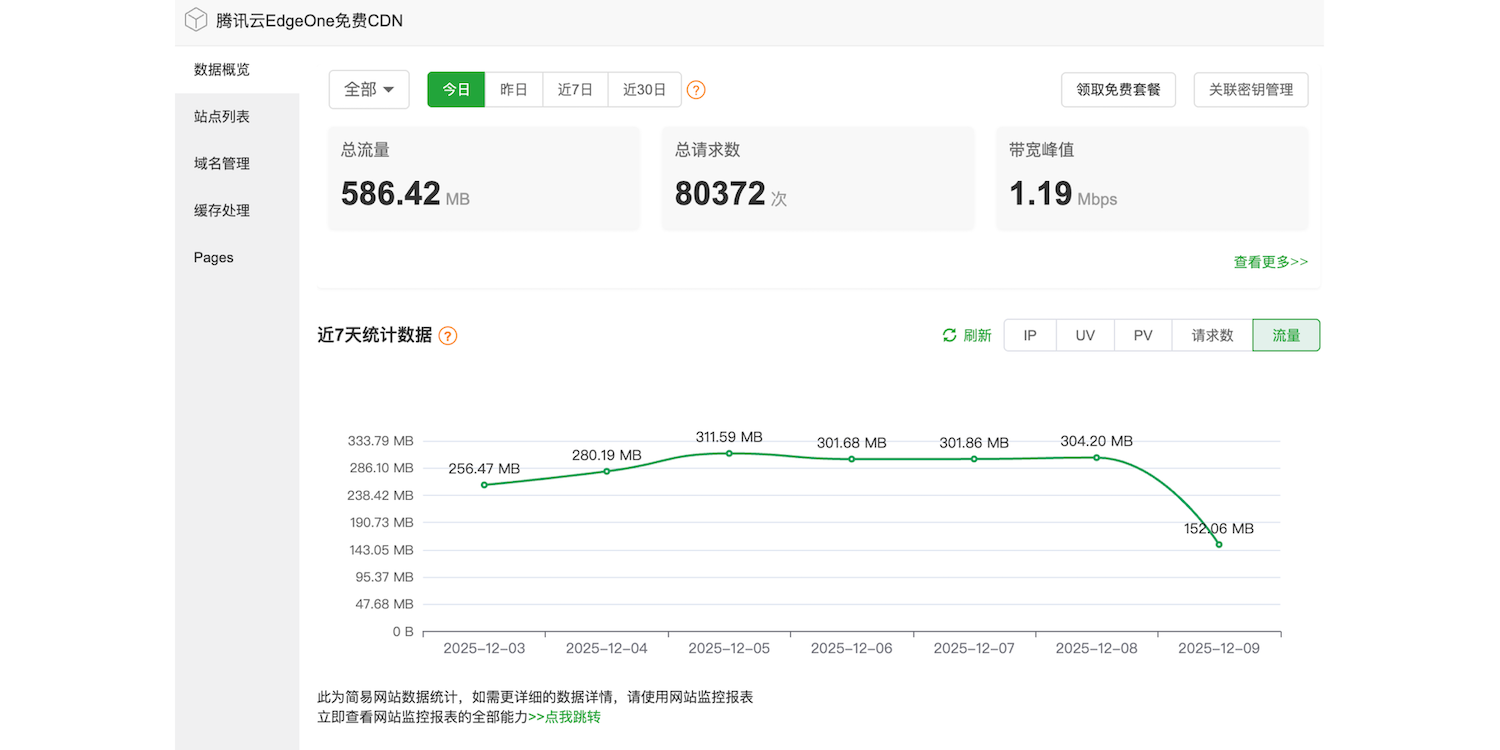Click the 2025-12-05 data point on chart

click(x=729, y=453)
